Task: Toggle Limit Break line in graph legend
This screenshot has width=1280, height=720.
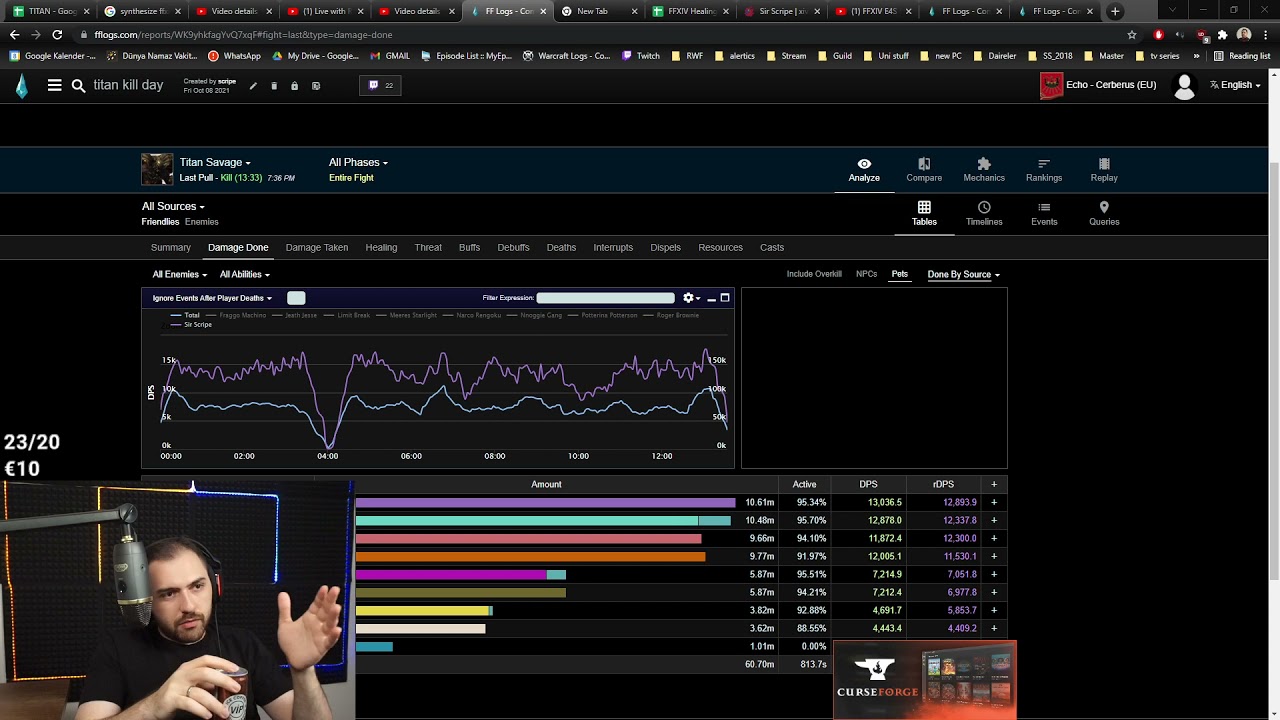Action: (348, 315)
